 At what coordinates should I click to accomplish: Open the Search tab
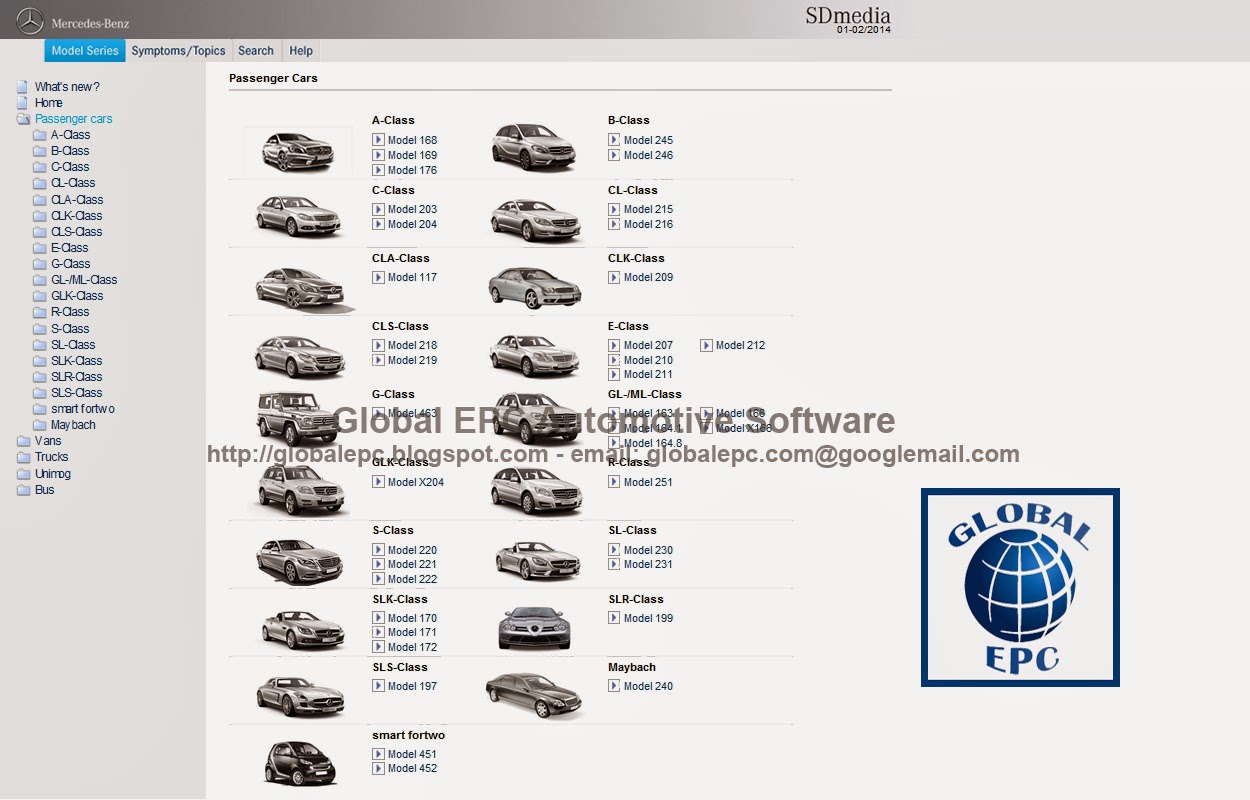(256, 51)
